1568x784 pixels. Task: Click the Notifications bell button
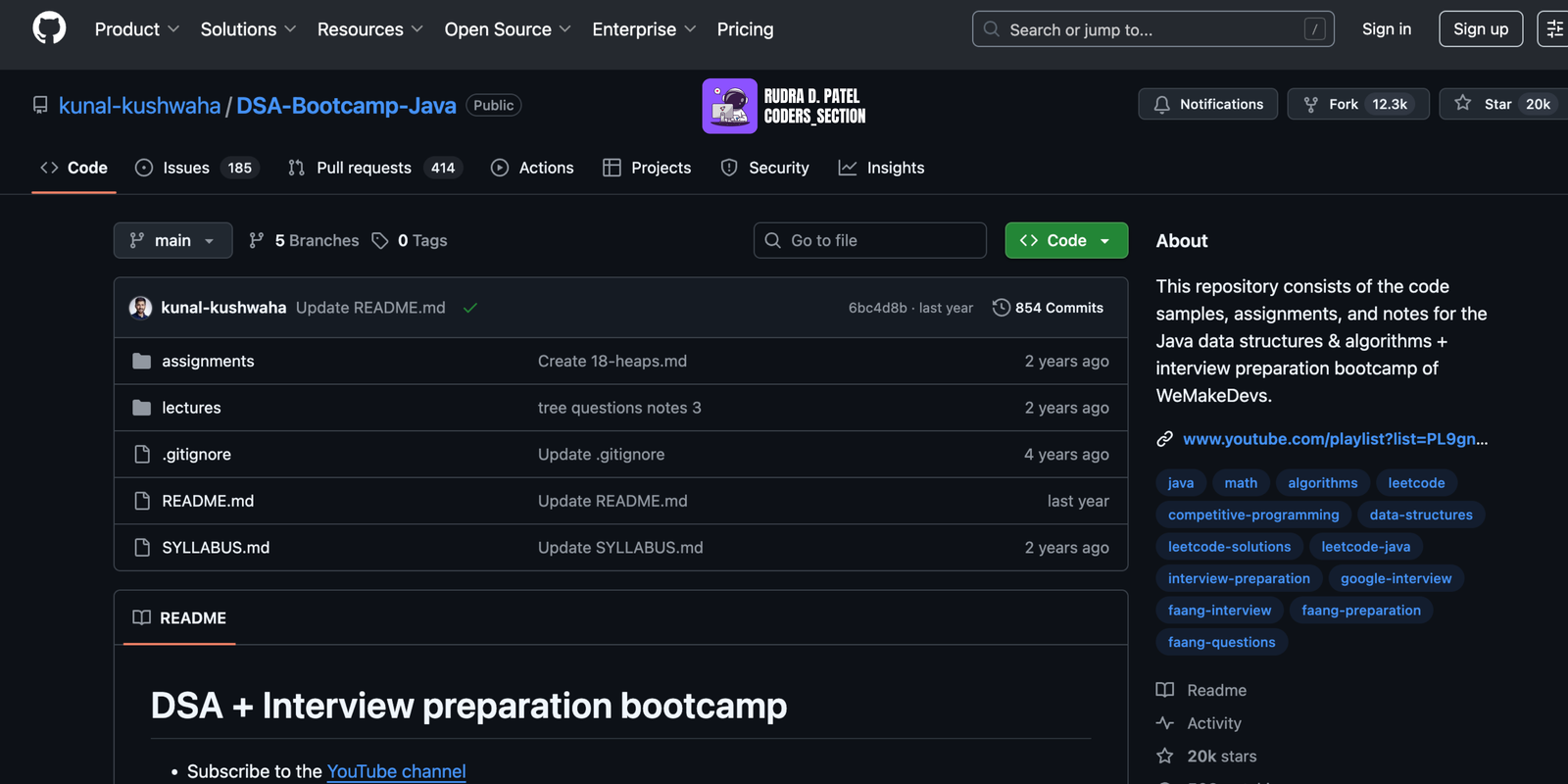(1207, 104)
